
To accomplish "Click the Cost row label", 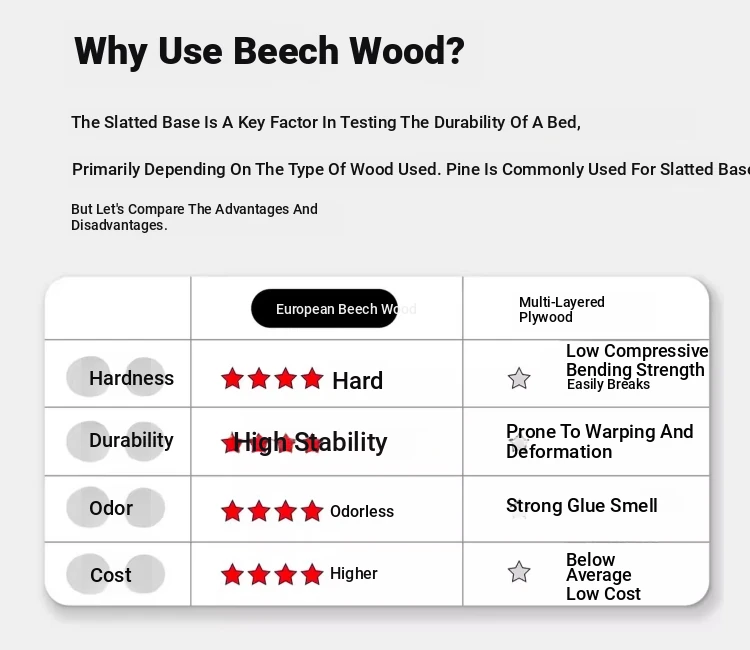I will [x=110, y=575].
